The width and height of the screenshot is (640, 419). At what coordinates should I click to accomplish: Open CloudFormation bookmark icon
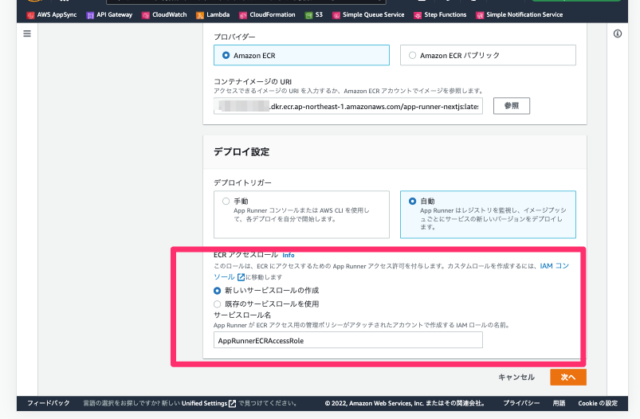[x=243, y=15]
